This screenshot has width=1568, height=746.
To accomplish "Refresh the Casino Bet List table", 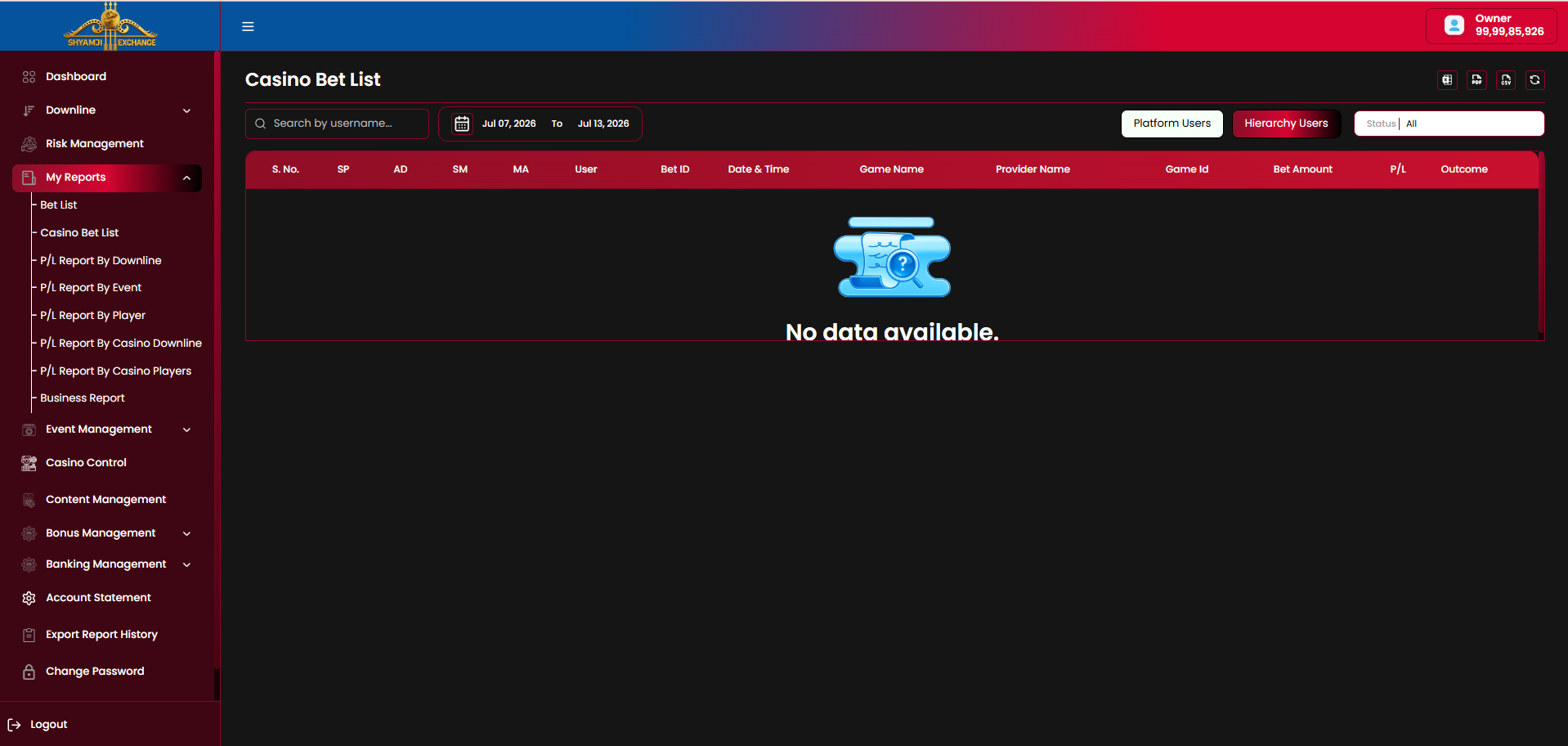I will coord(1534,80).
